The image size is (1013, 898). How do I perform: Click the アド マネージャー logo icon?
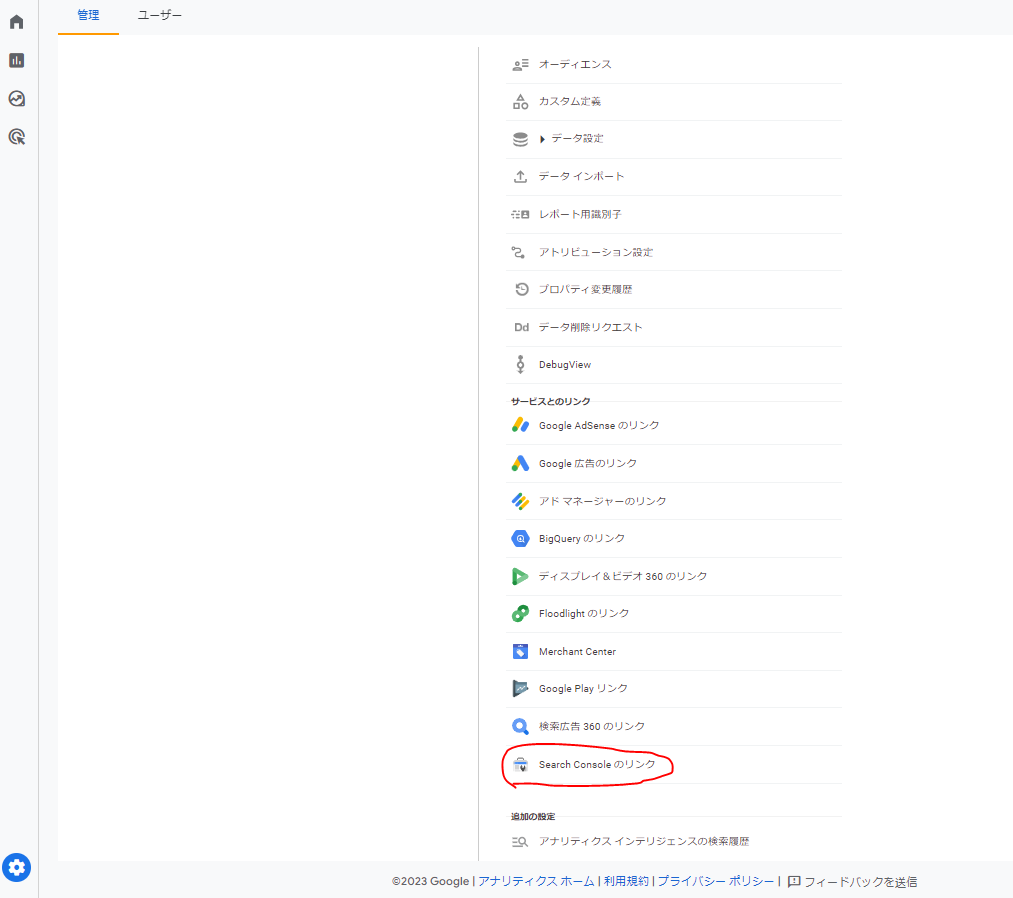[520, 501]
